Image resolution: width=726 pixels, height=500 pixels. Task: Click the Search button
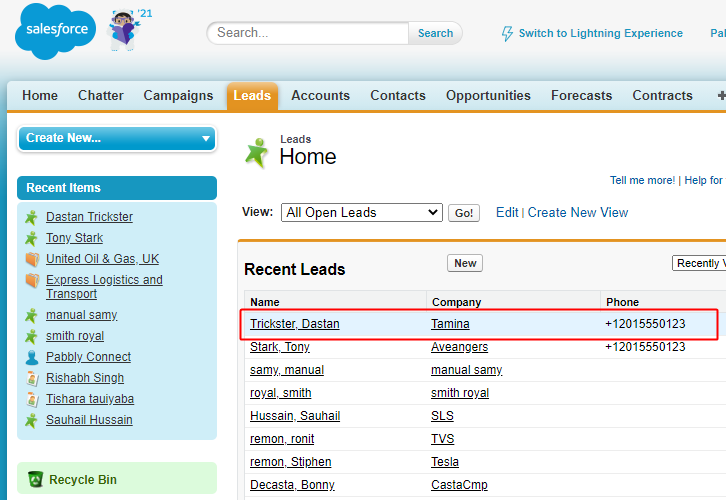point(435,33)
